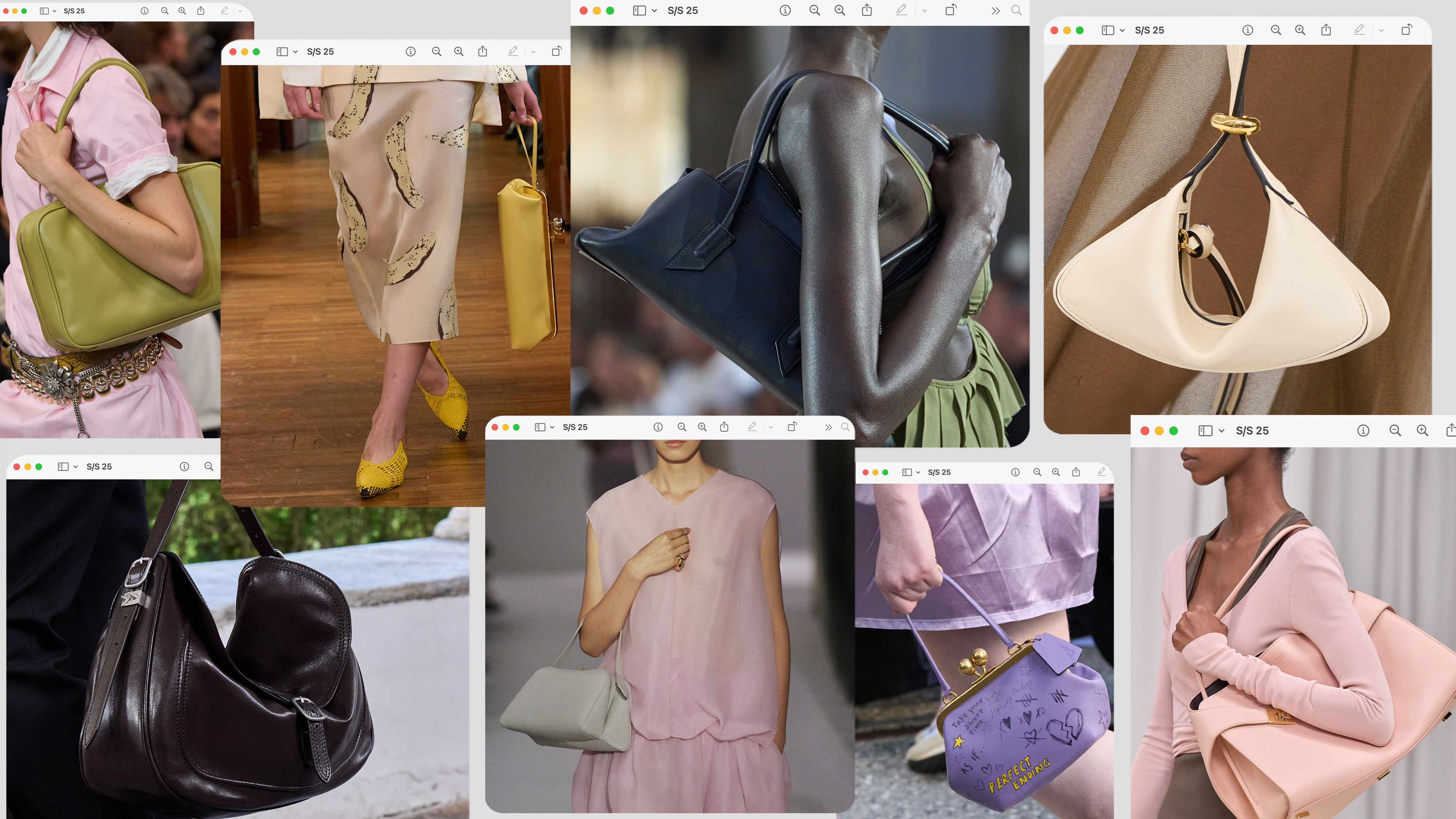Open overflow toolbar menu in grey bag window
This screenshot has width=1456, height=819.
pos(828,427)
